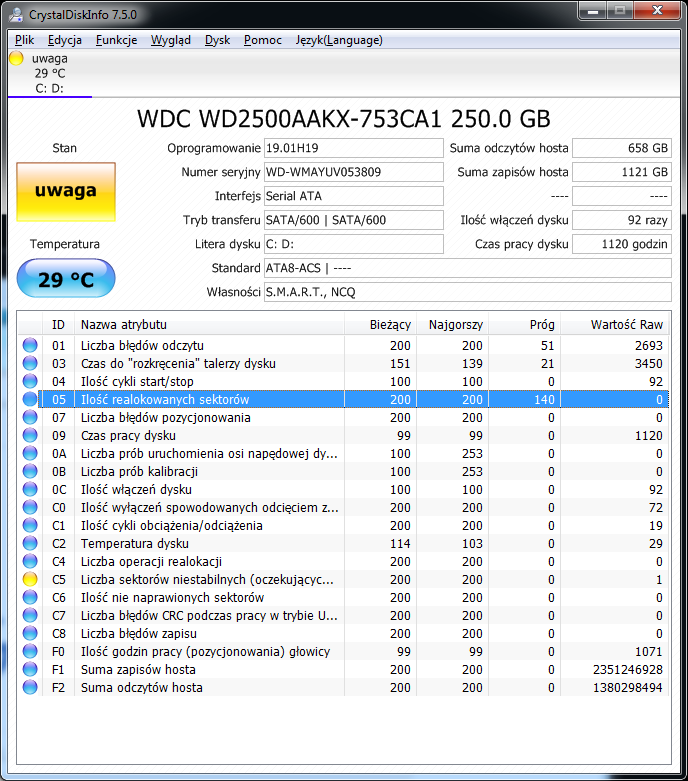
Task: Click the blue status orb for attribute 01
Action: pos(30,345)
